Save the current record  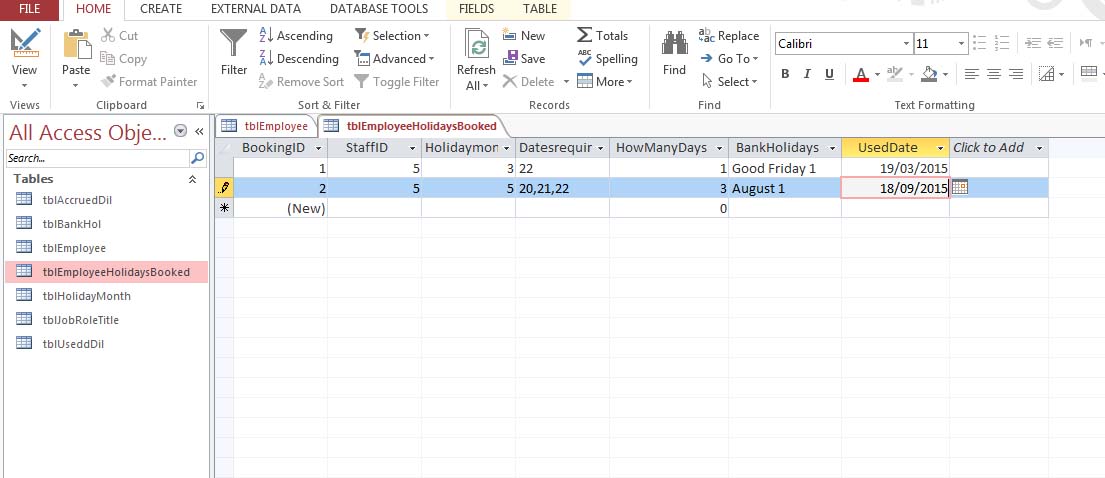[524, 59]
